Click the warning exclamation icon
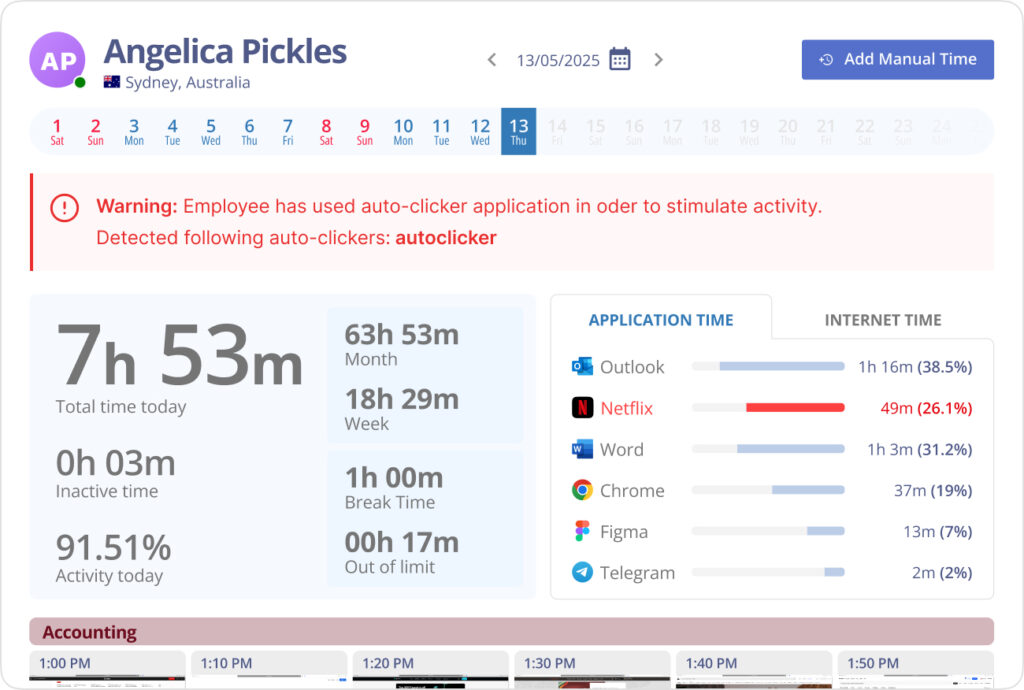The height and width of the screenshot is (690, 1024). (x=64, y=207)
